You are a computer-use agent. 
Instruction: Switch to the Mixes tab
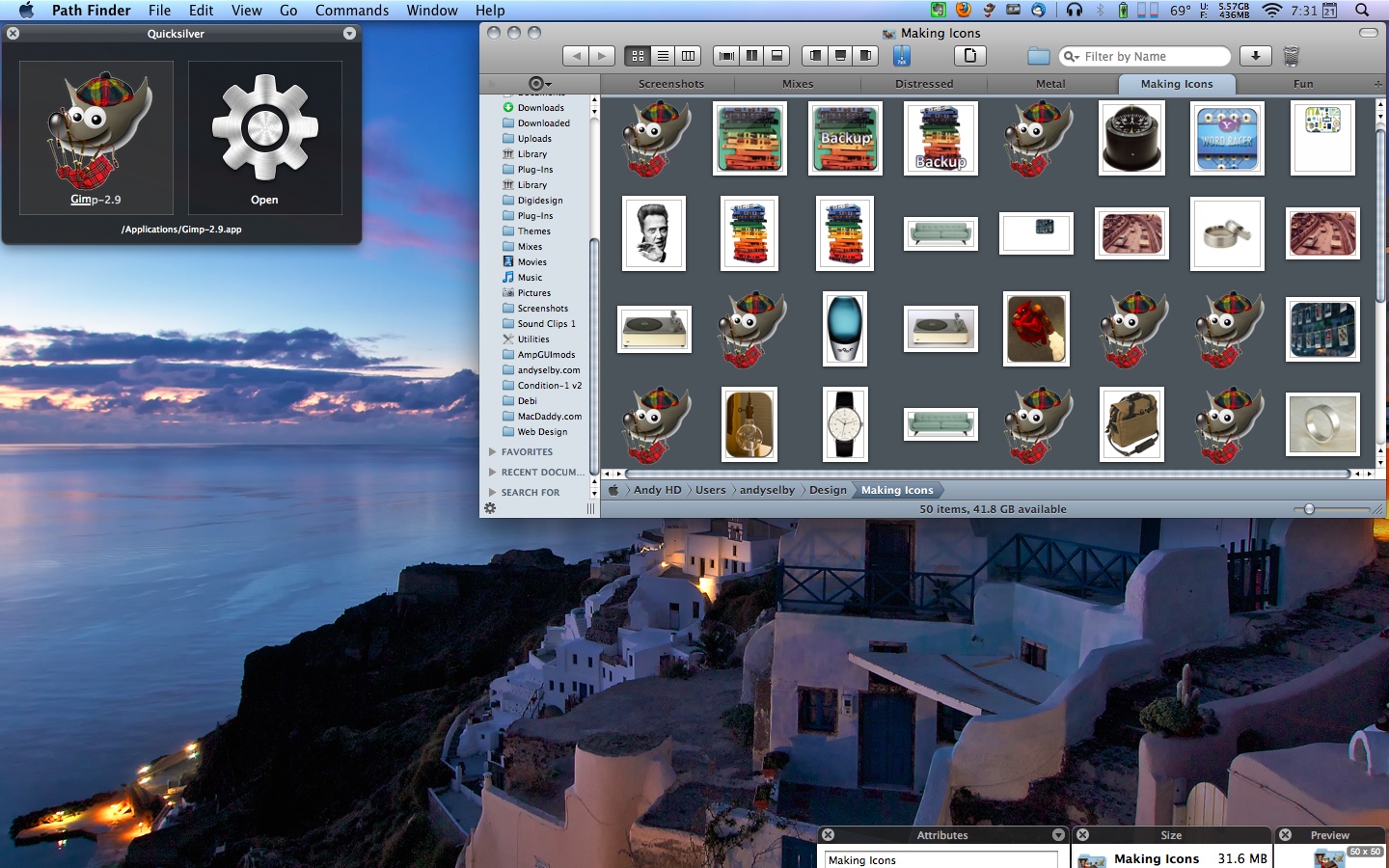pos(798,84)
